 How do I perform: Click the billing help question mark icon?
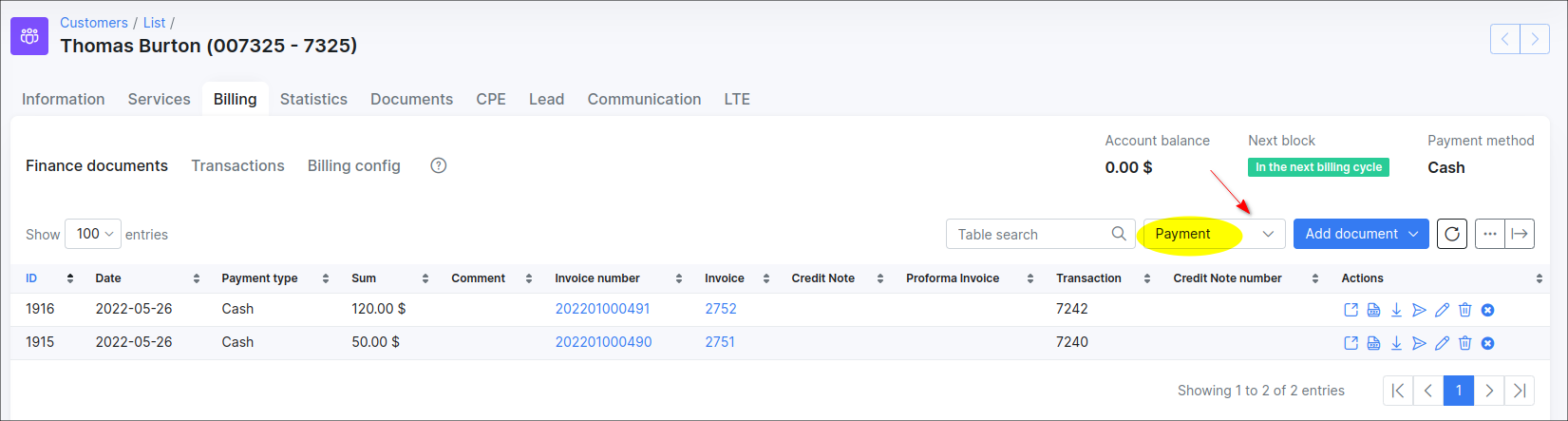[438, 165]
